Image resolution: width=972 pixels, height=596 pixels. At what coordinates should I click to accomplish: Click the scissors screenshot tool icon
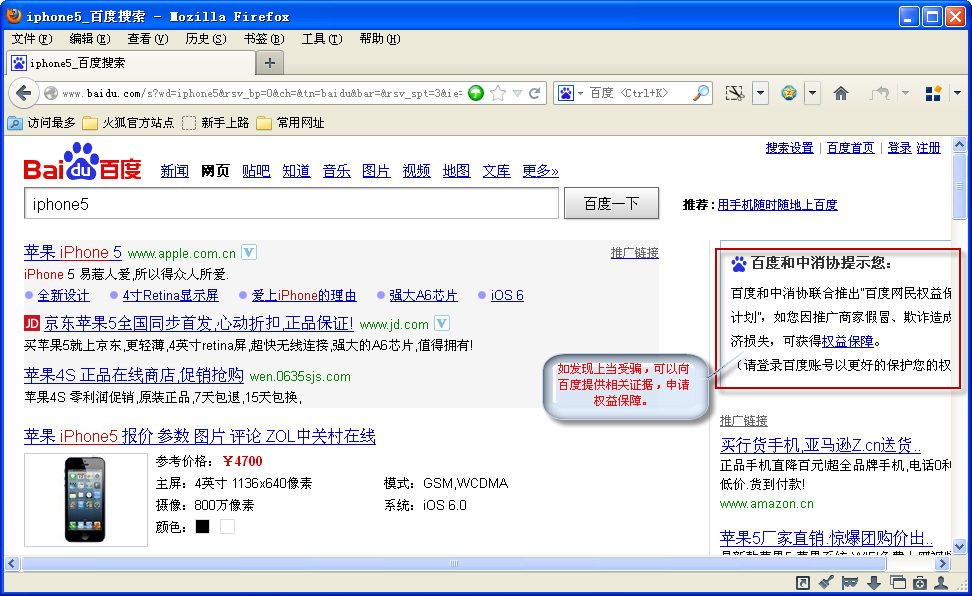pos(735,94)
